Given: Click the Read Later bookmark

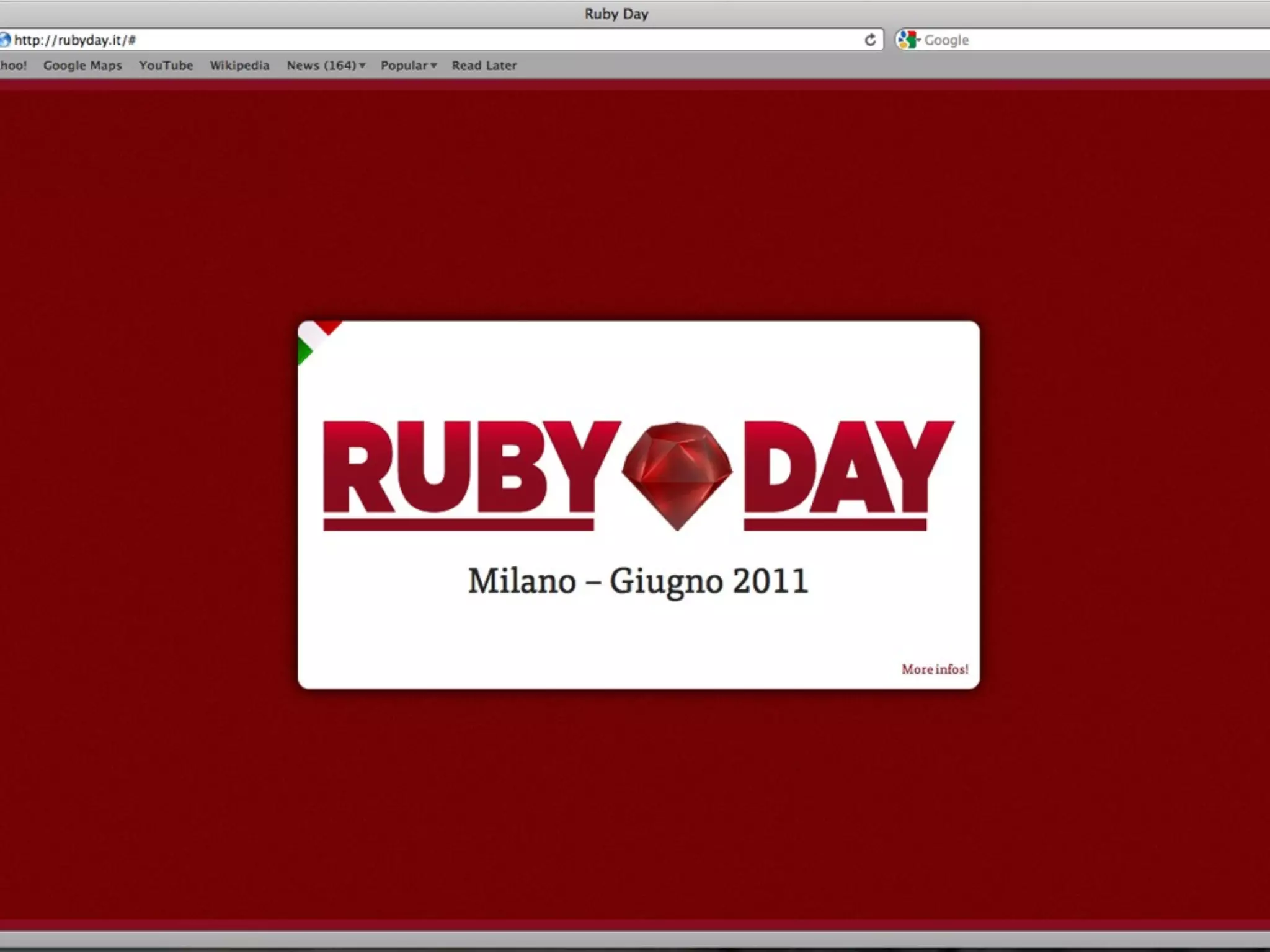Looking at the screenshot, I should (484, 66).
